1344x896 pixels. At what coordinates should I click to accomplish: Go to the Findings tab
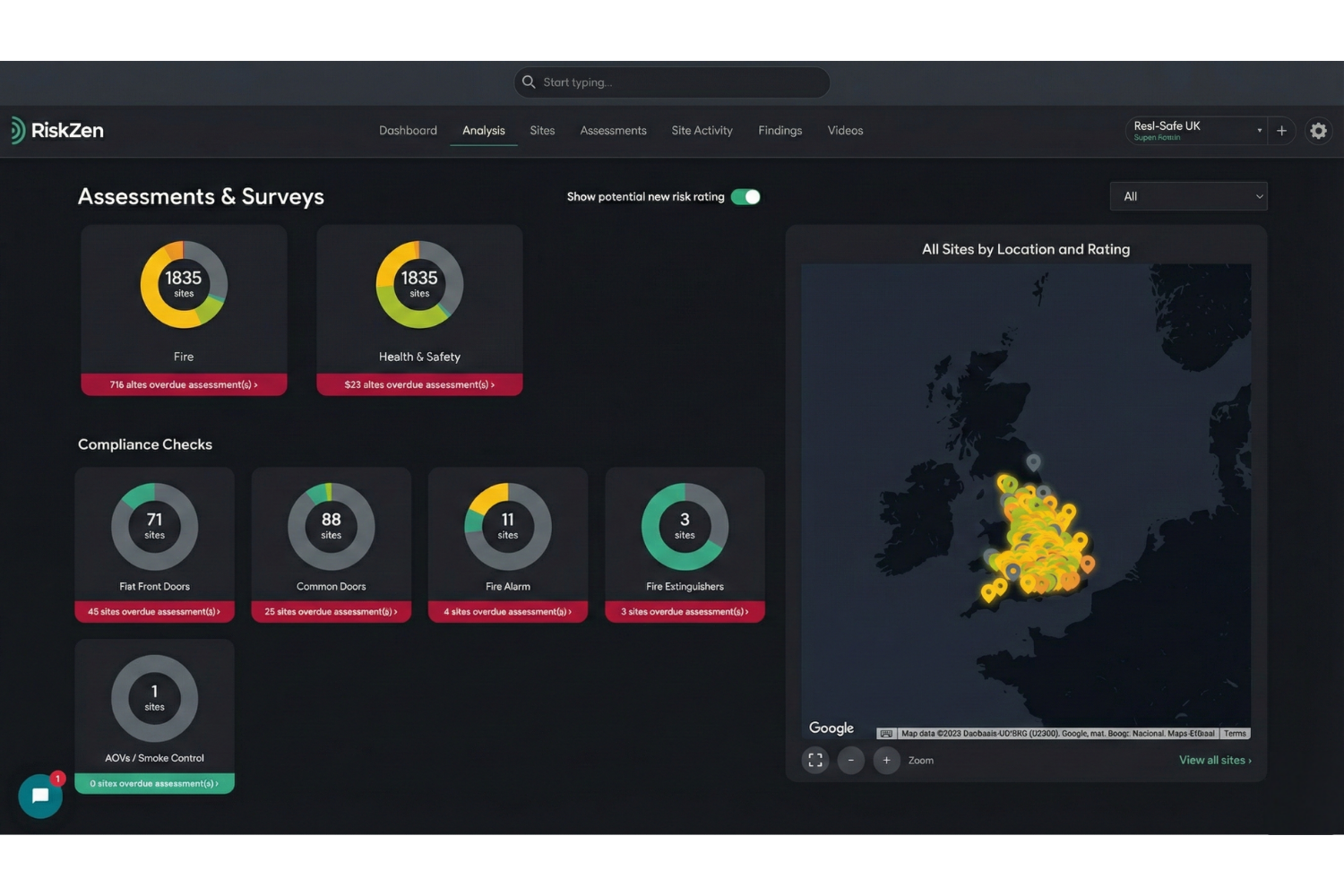780,131
